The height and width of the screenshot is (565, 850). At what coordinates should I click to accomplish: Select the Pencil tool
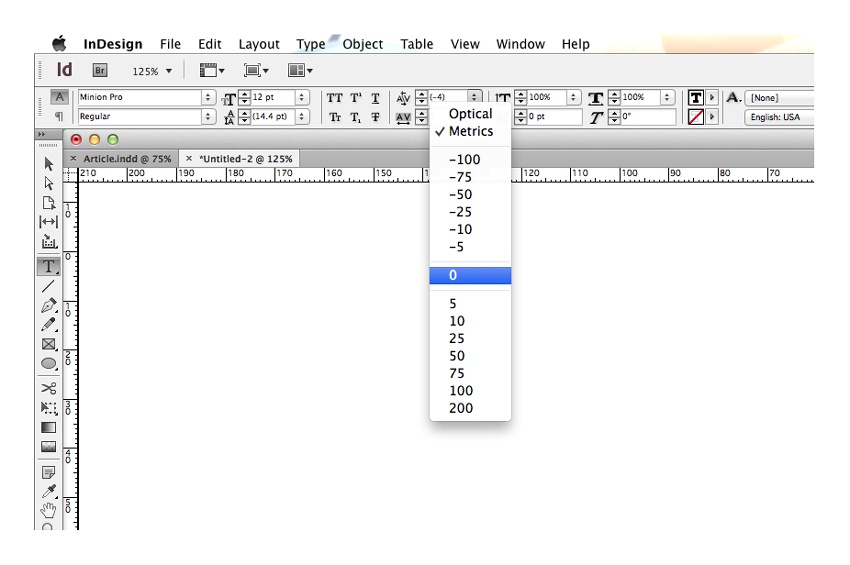49,324
